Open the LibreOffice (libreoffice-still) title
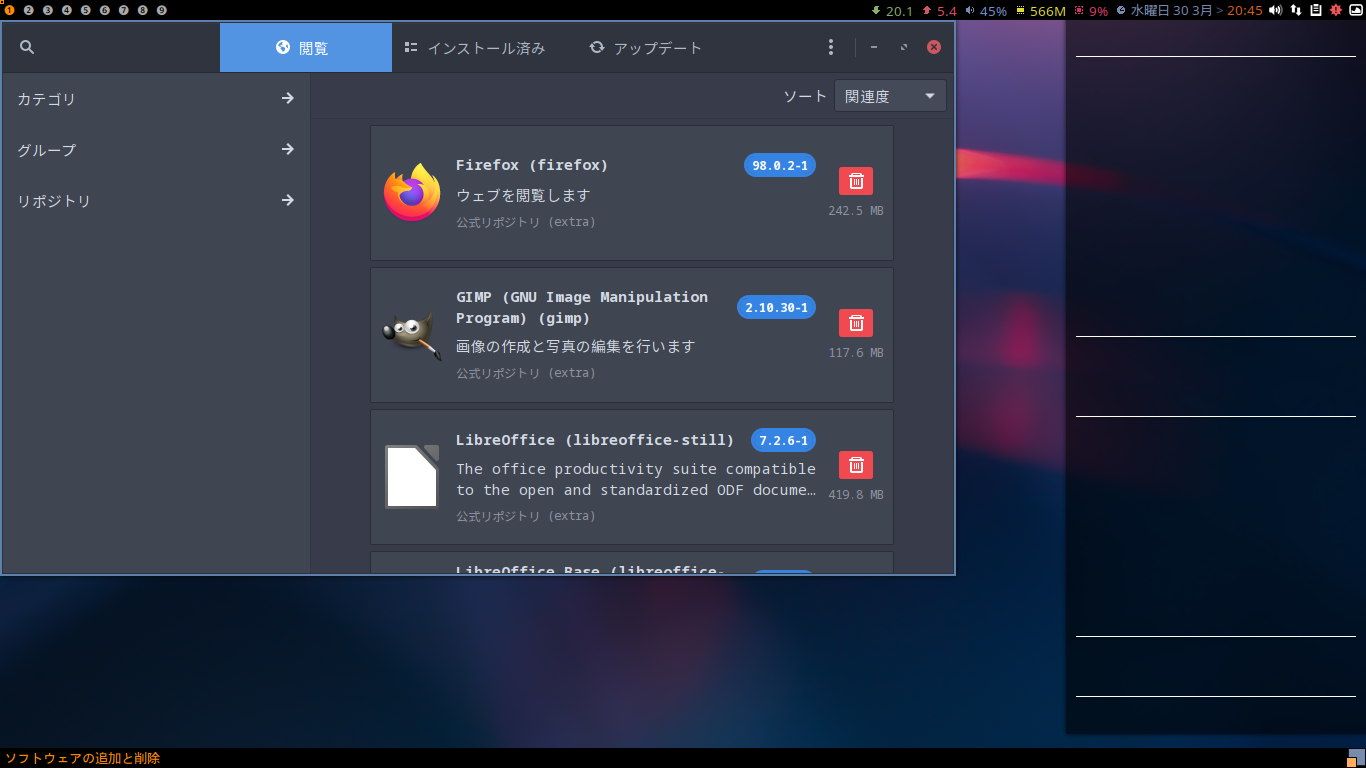This screenshot has width=1366, height=768. (595, 440)
